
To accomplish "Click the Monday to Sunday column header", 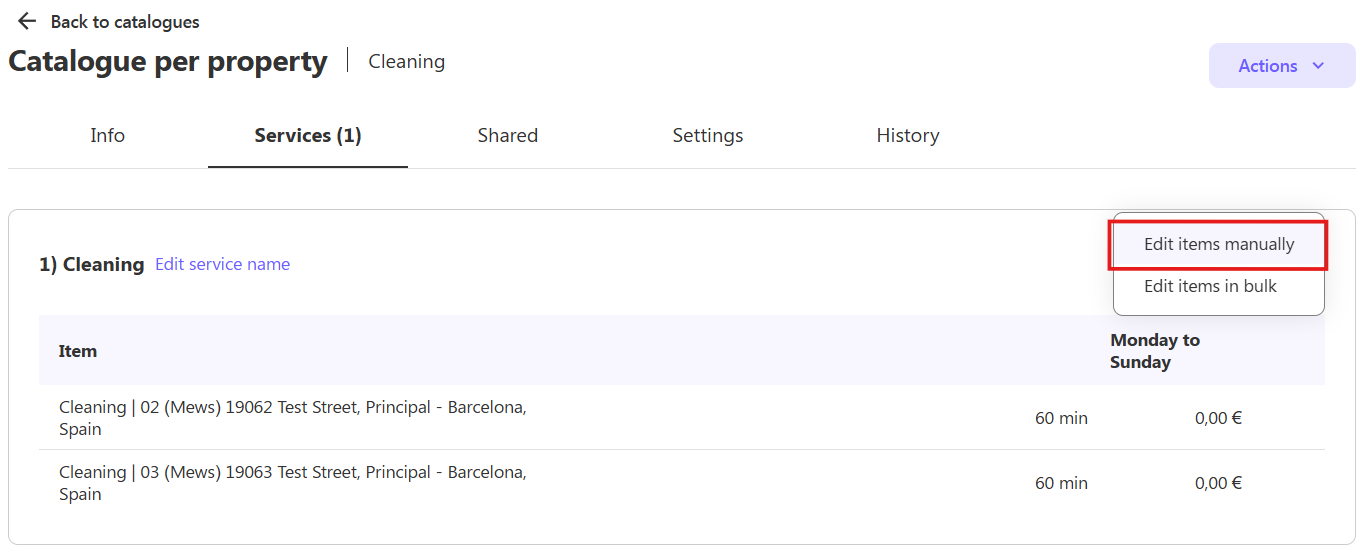I will coord(1155,351).
